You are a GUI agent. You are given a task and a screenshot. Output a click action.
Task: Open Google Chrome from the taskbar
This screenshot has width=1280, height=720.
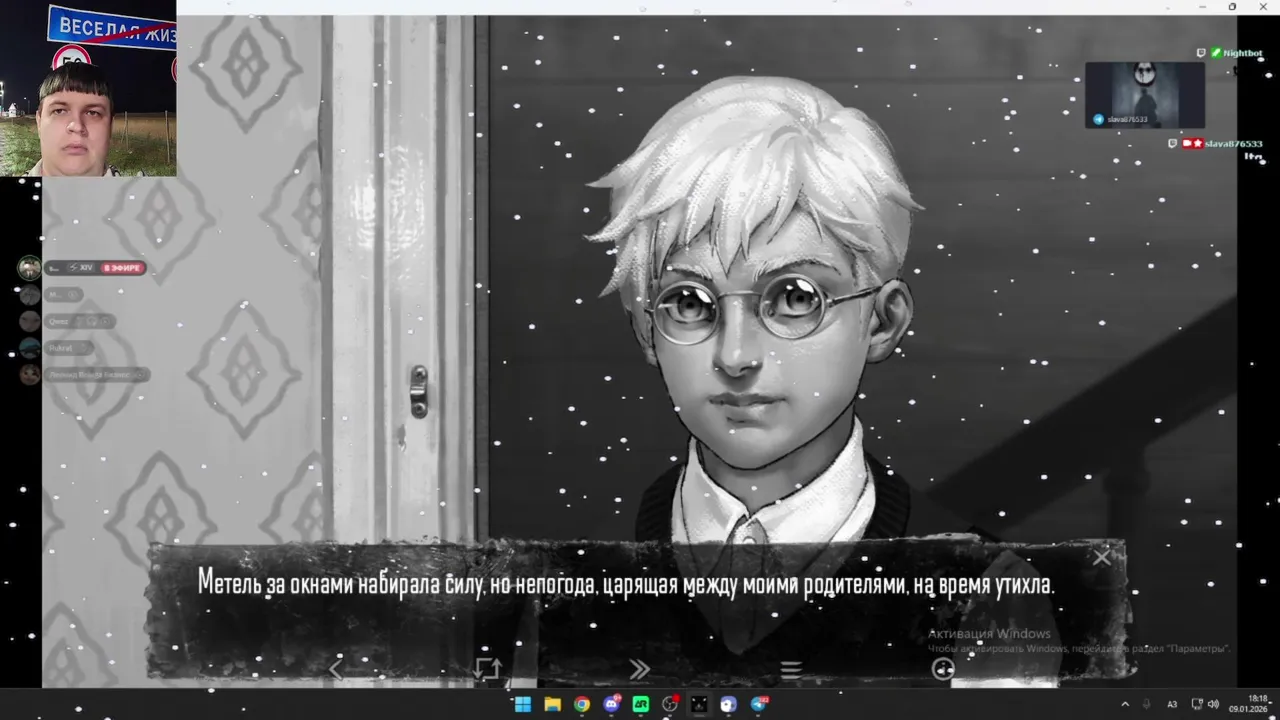(582, 704)
